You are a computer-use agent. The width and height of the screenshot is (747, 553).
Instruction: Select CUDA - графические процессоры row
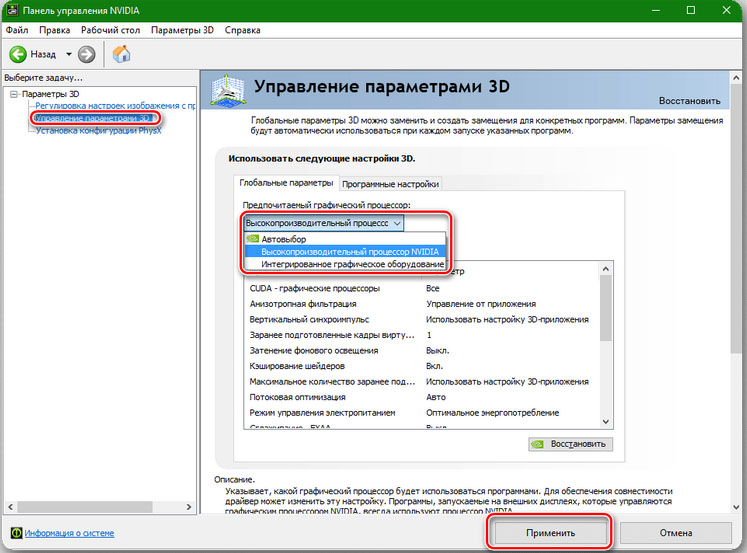click(x=421, y=288)
